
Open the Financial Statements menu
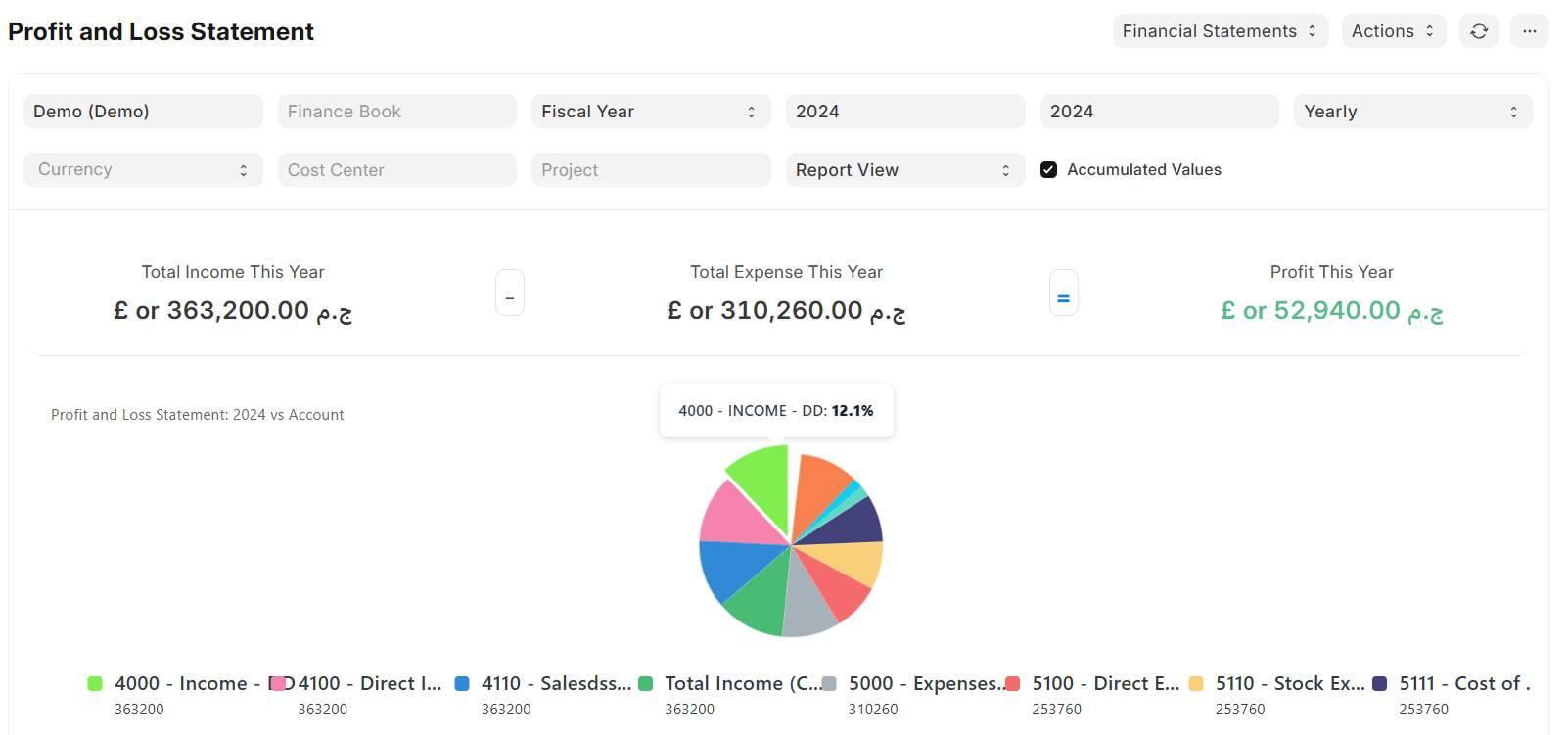click(1220, 31)
